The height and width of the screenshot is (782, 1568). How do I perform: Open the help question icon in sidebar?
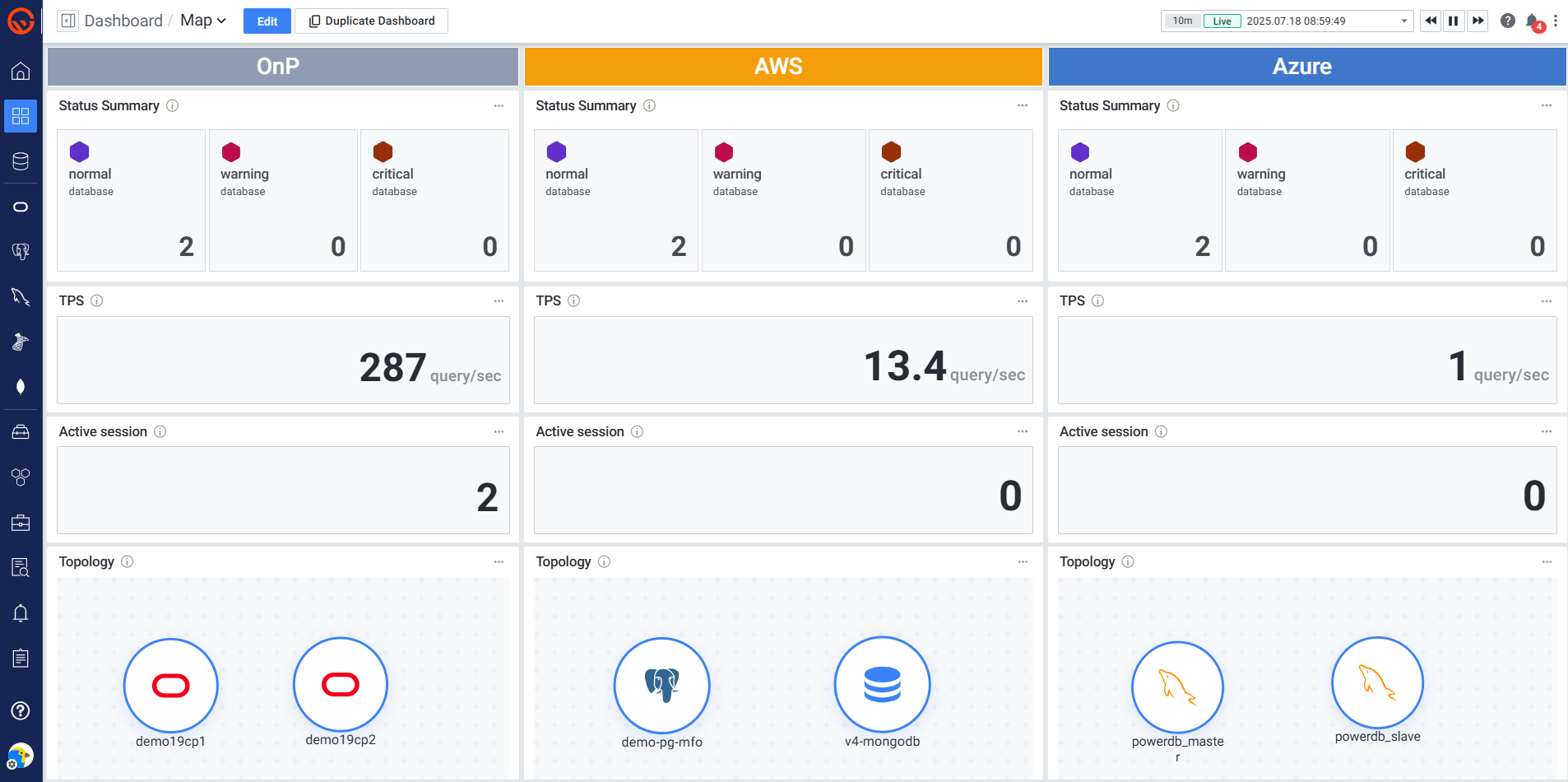point(21,710)
